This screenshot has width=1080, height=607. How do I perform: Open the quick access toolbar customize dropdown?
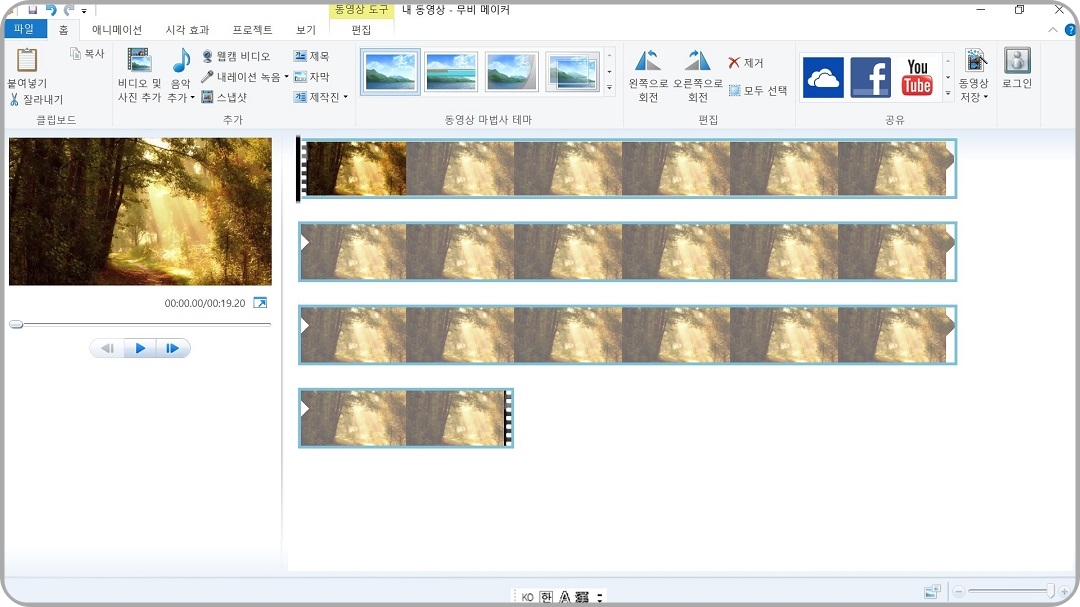pos(84,11)
